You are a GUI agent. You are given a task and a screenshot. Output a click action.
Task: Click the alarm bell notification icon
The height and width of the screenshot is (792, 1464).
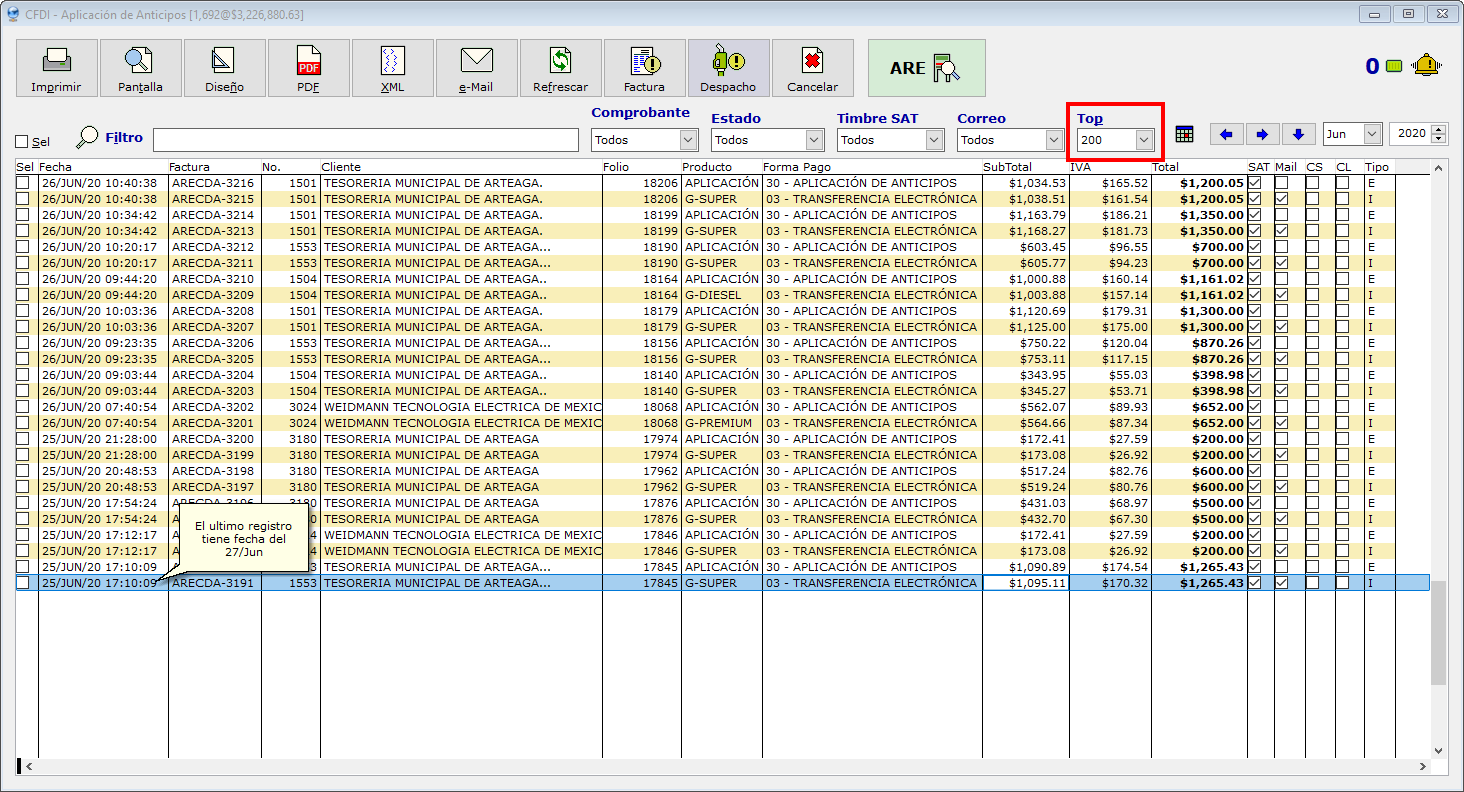pos(1425,66)
